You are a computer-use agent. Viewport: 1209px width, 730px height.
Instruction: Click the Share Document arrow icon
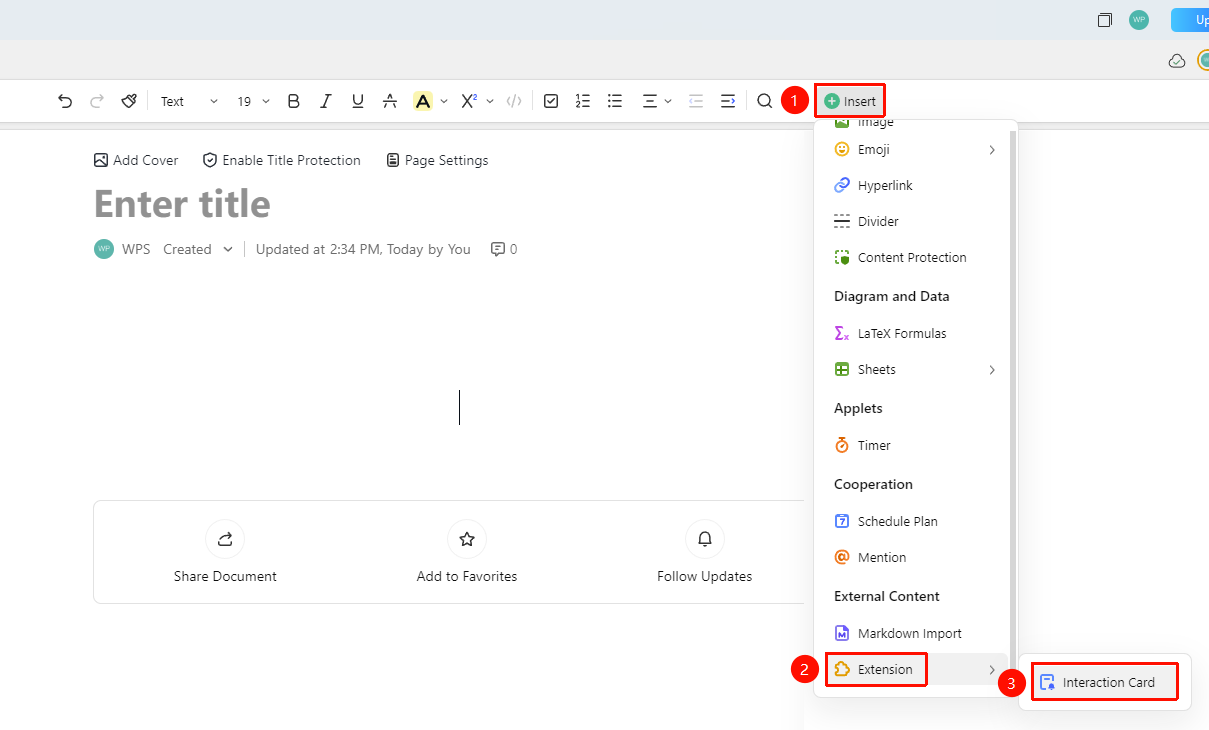pos(225,539)
